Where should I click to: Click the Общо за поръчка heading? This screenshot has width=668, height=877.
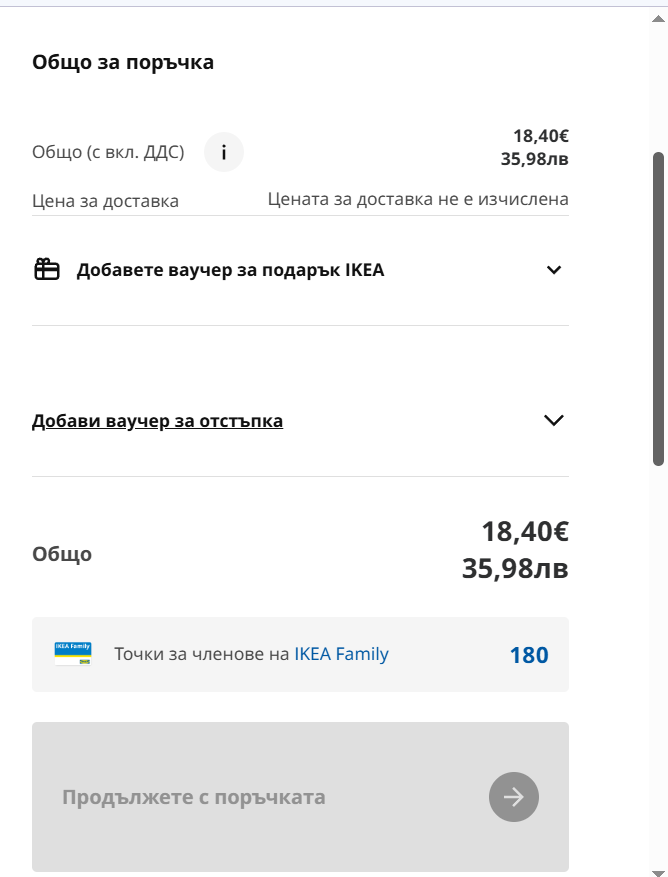point(123,63)
